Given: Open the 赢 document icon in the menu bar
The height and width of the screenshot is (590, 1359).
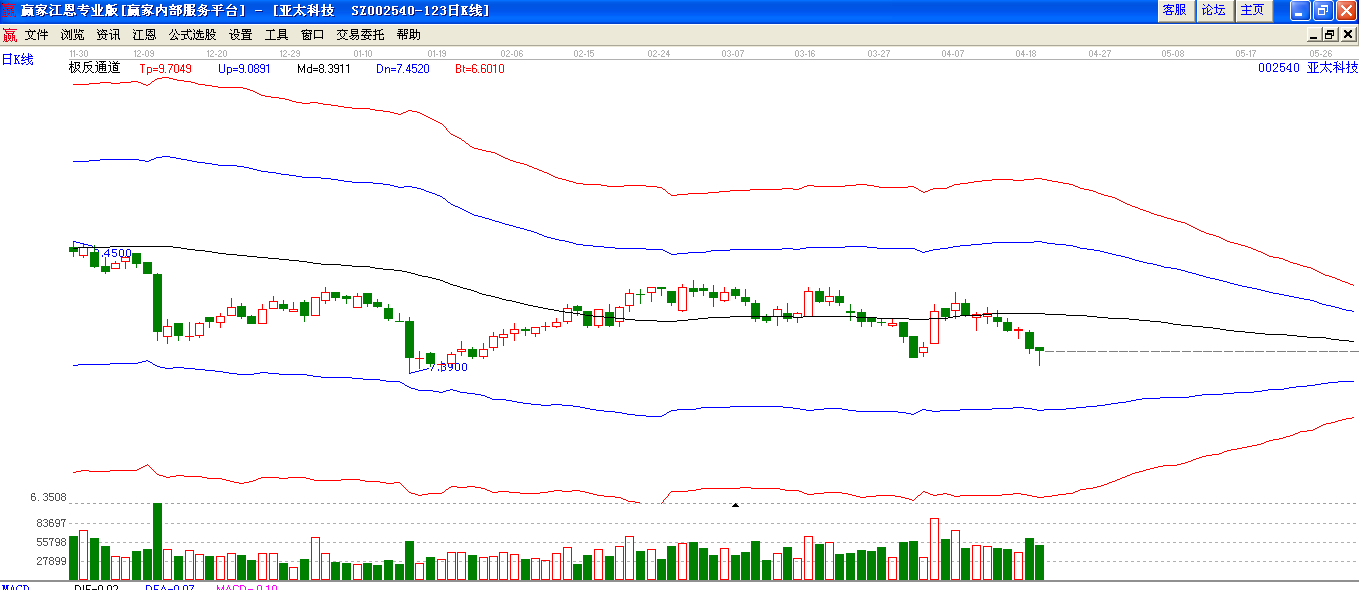Looking at the screenshot, I should pyautogui.click(x=9, y=34).
